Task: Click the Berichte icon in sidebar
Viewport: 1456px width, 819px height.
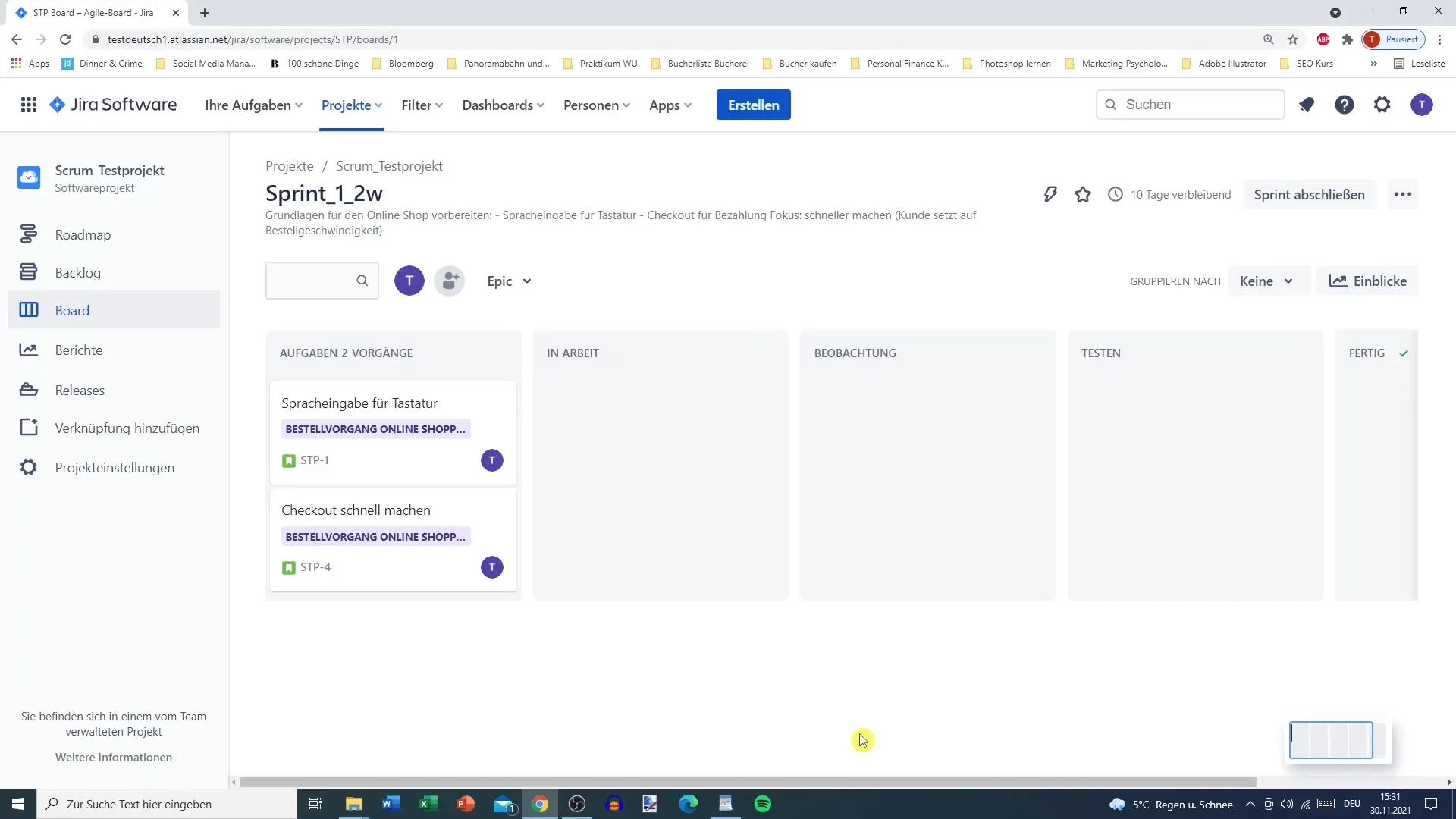Action: [28, 349]
